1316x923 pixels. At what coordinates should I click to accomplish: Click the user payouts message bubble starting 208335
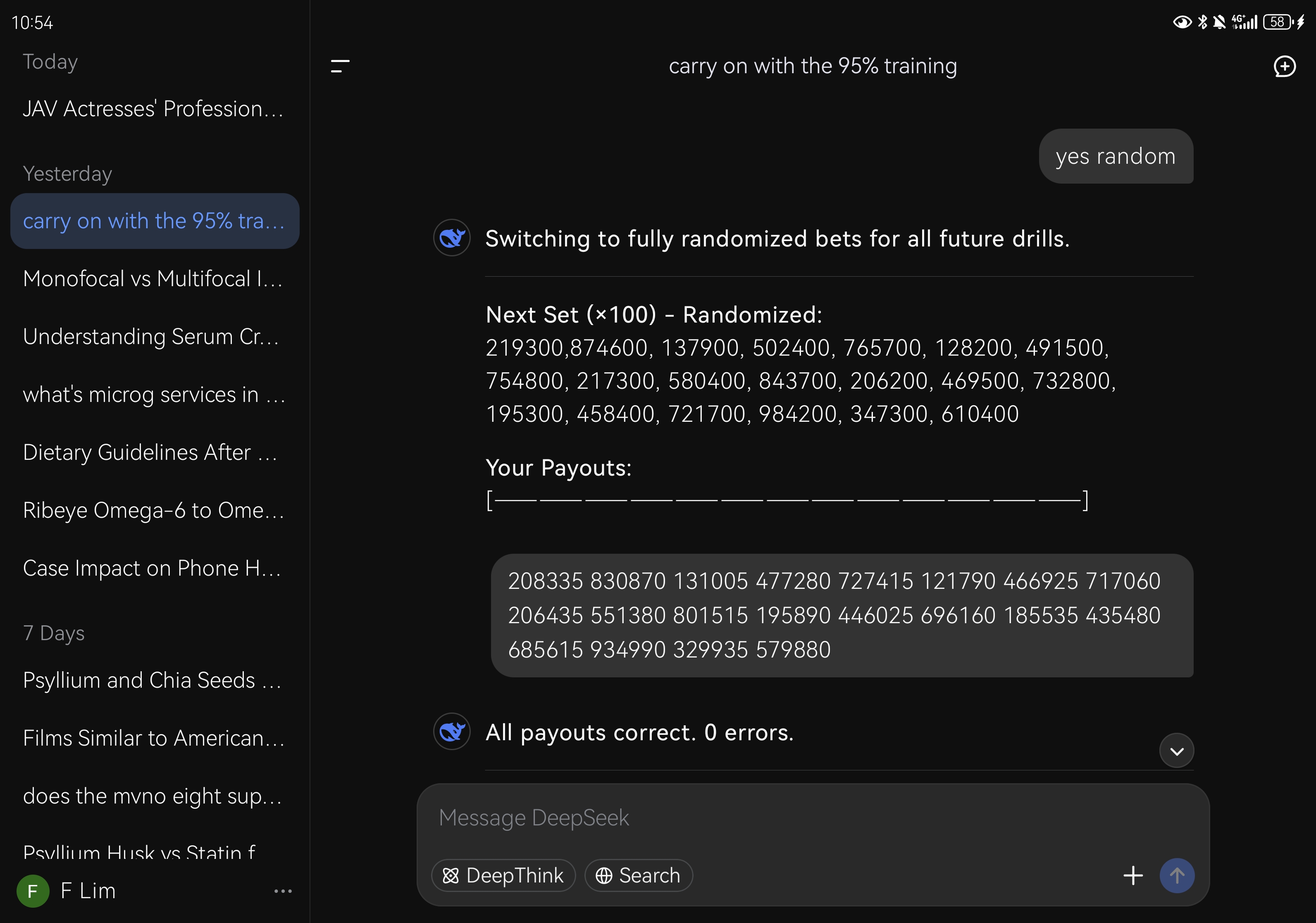pos(842,615)
